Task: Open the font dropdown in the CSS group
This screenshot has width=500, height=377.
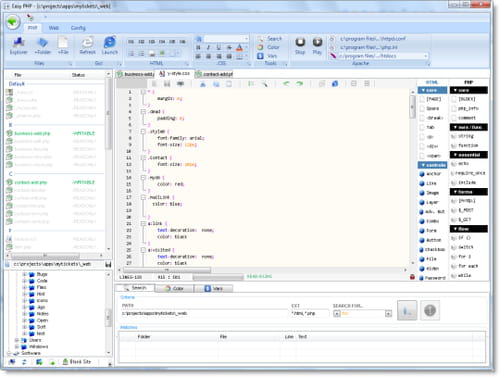Action: tap(246, 39)
